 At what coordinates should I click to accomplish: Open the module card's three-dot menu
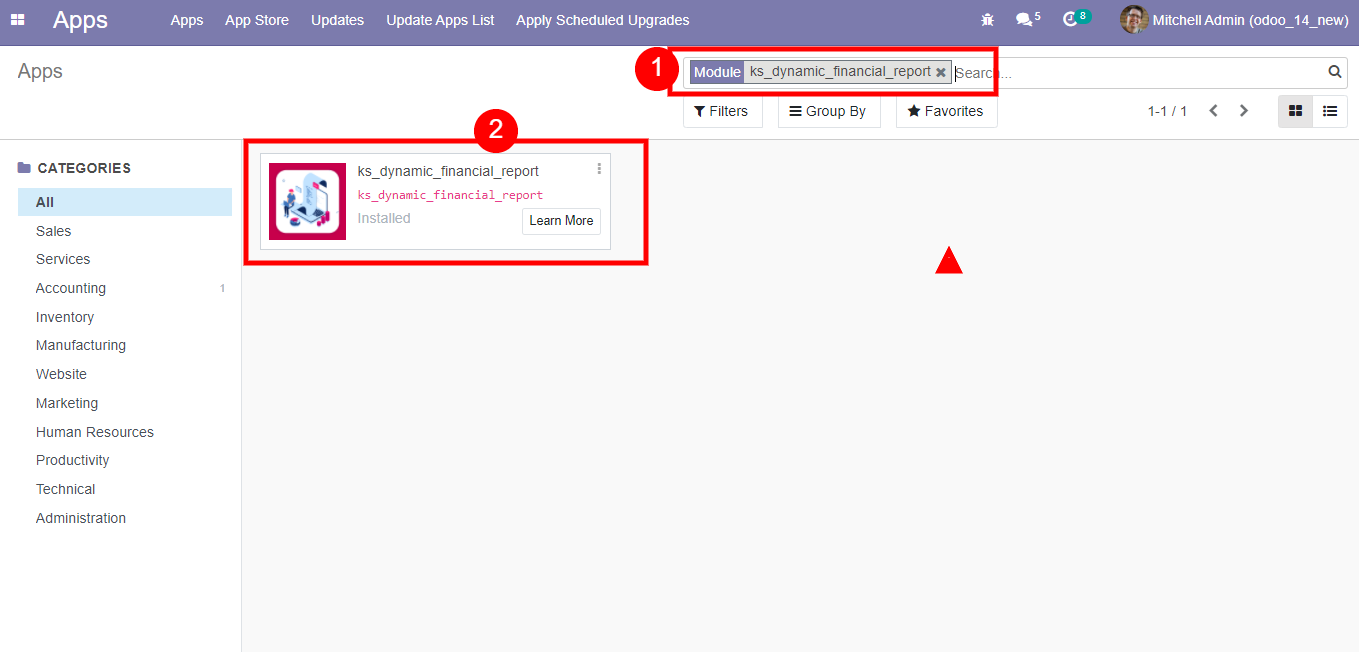pos(599,169)
